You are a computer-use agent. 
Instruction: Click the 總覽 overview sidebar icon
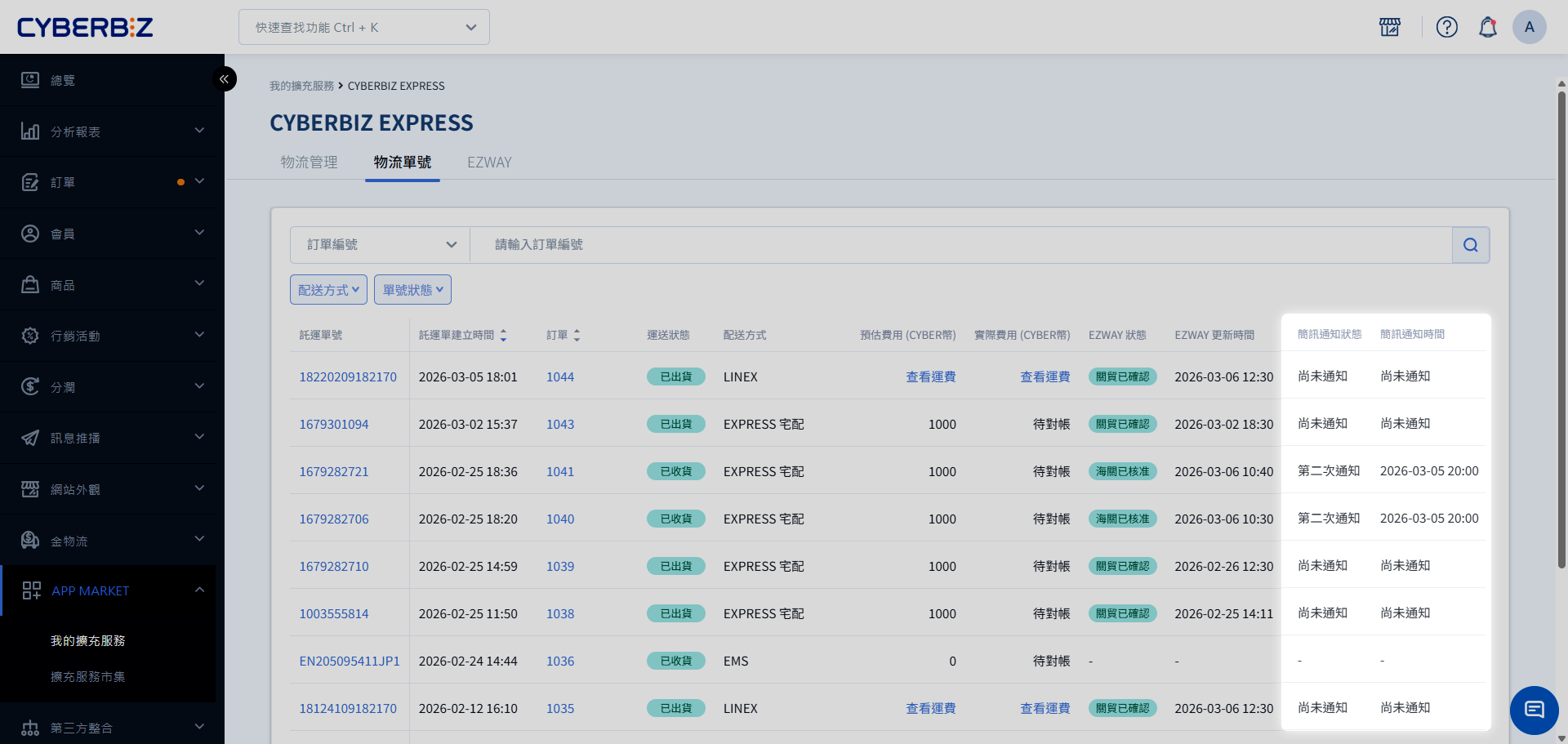click(x=30, y=80)
